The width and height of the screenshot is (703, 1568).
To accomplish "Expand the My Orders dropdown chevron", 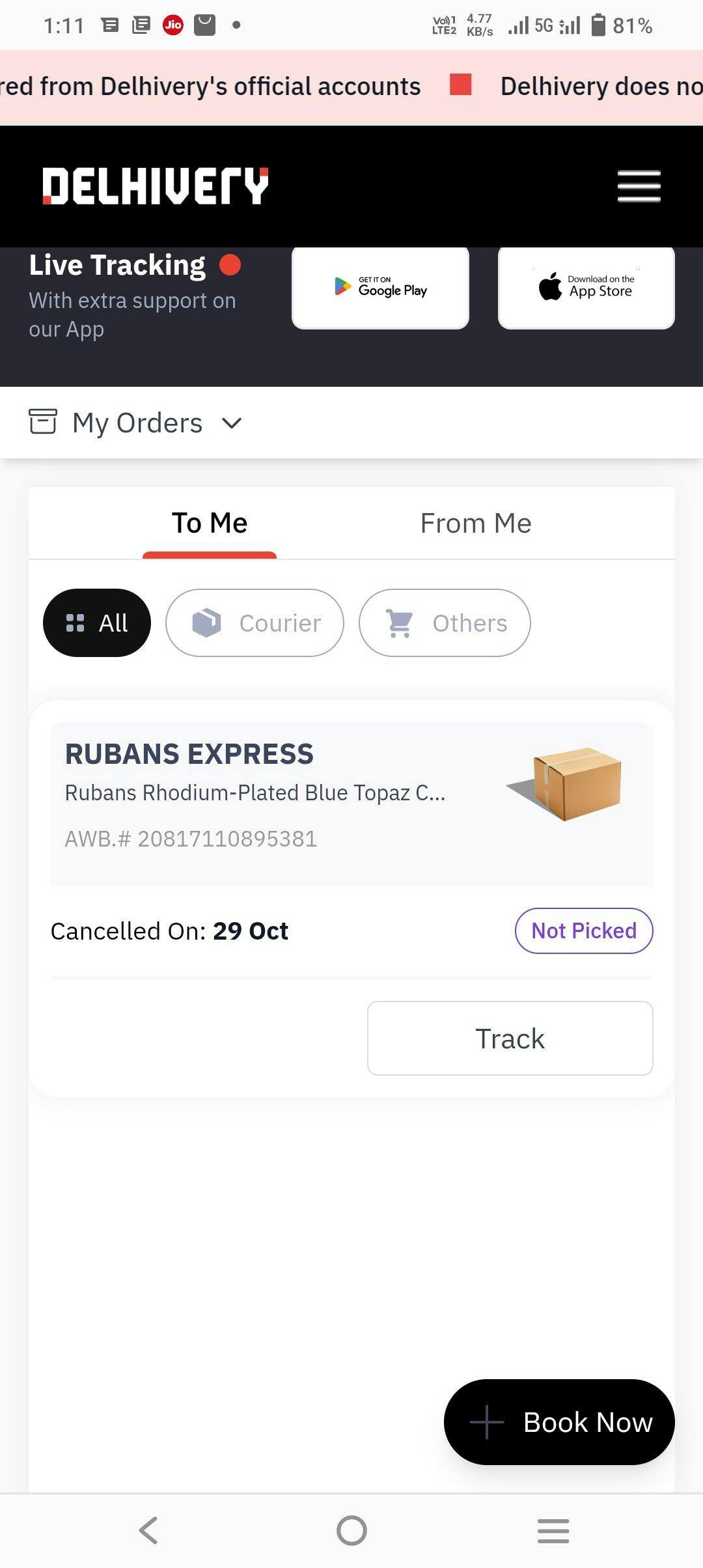I will coord(232,423).
